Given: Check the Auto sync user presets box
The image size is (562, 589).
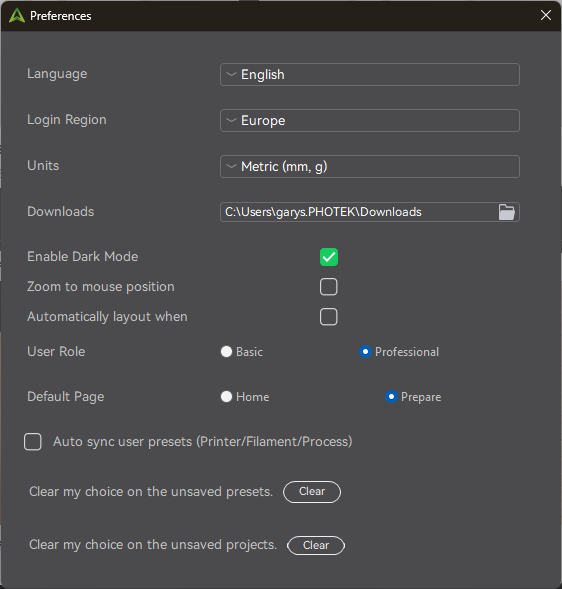Looking at the screenshot, I should [33, 441].
